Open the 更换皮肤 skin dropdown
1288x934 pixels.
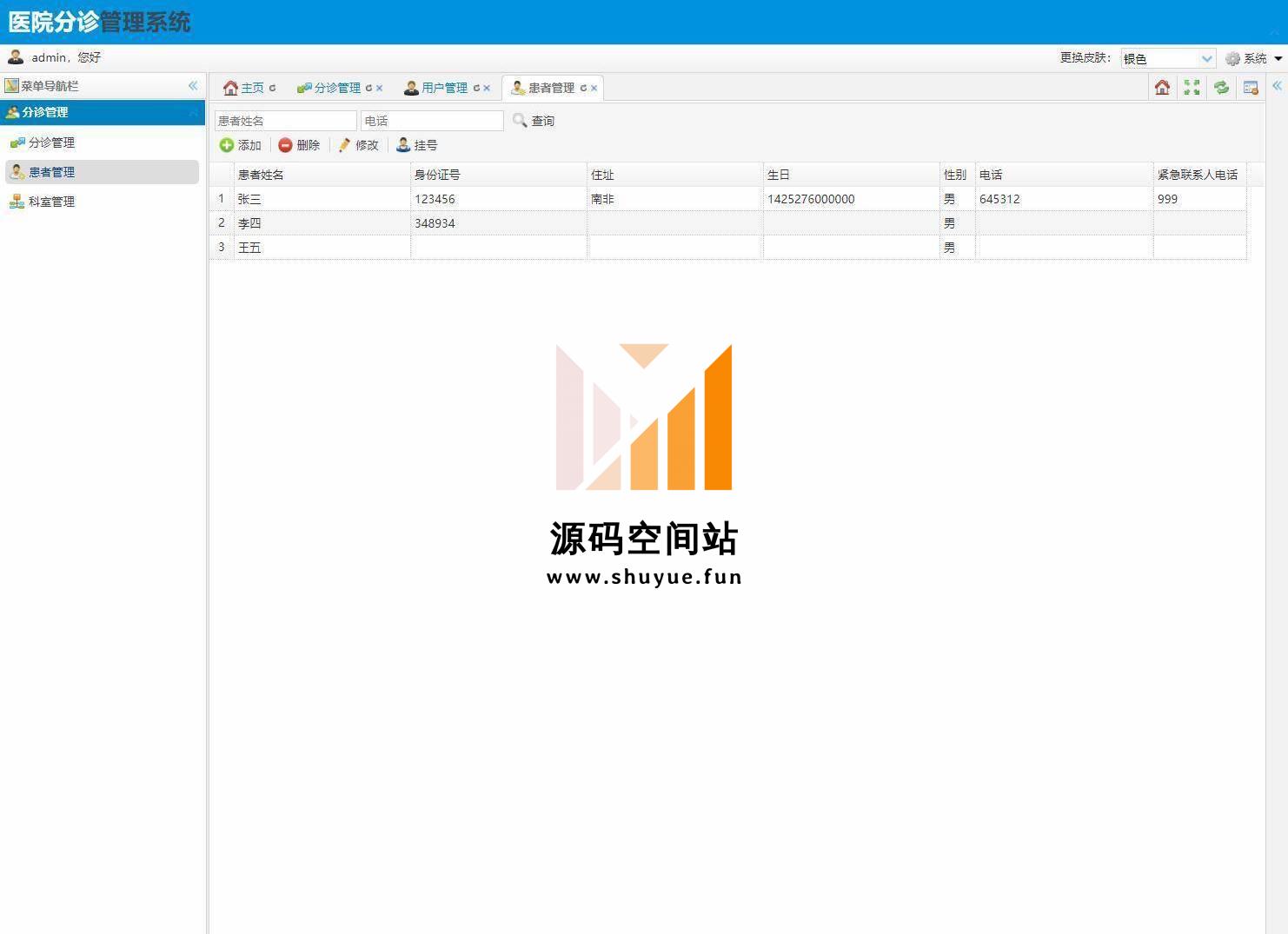[1168, 58]
